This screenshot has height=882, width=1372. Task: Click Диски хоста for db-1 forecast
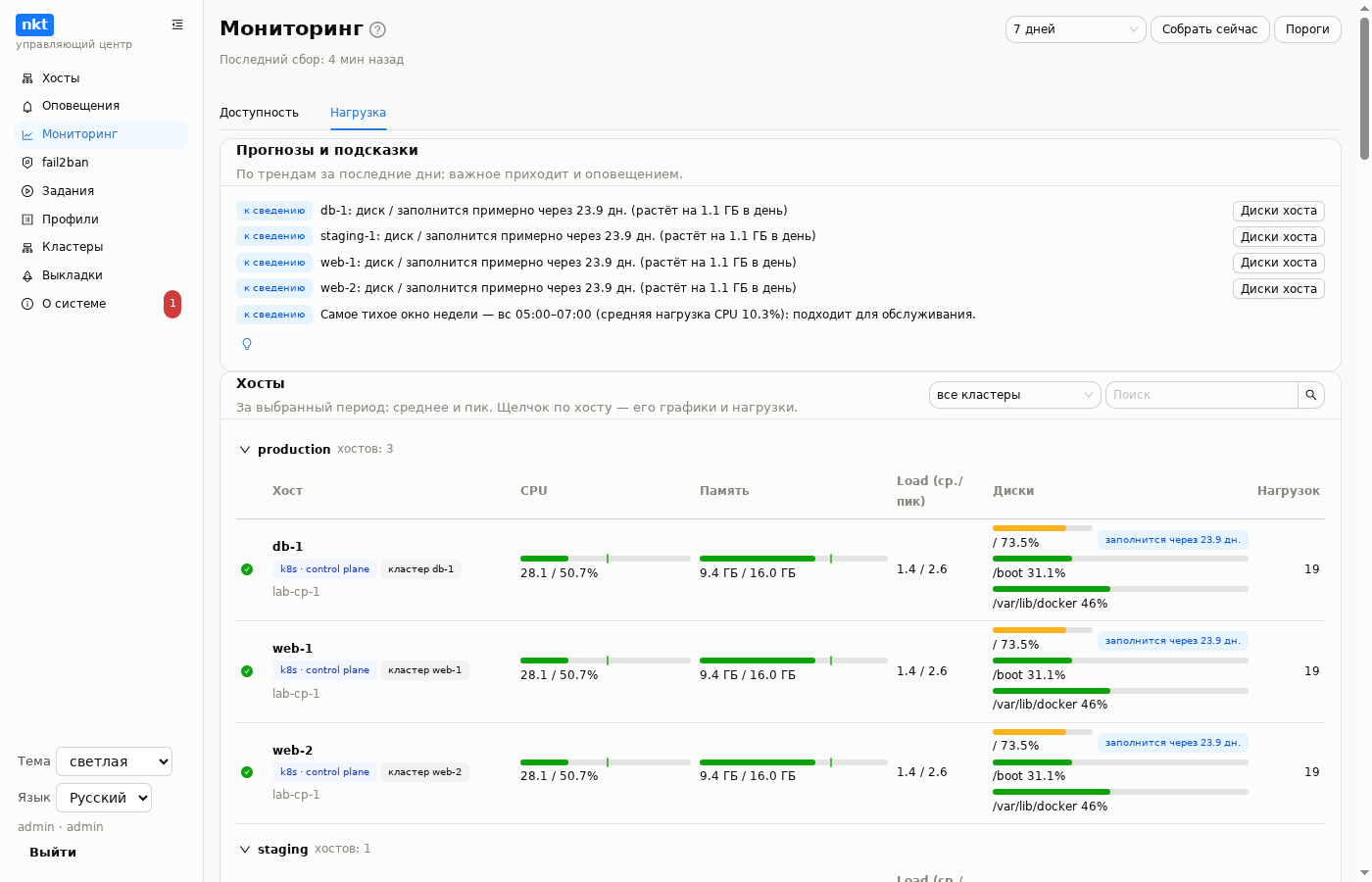click(1279, 211)
